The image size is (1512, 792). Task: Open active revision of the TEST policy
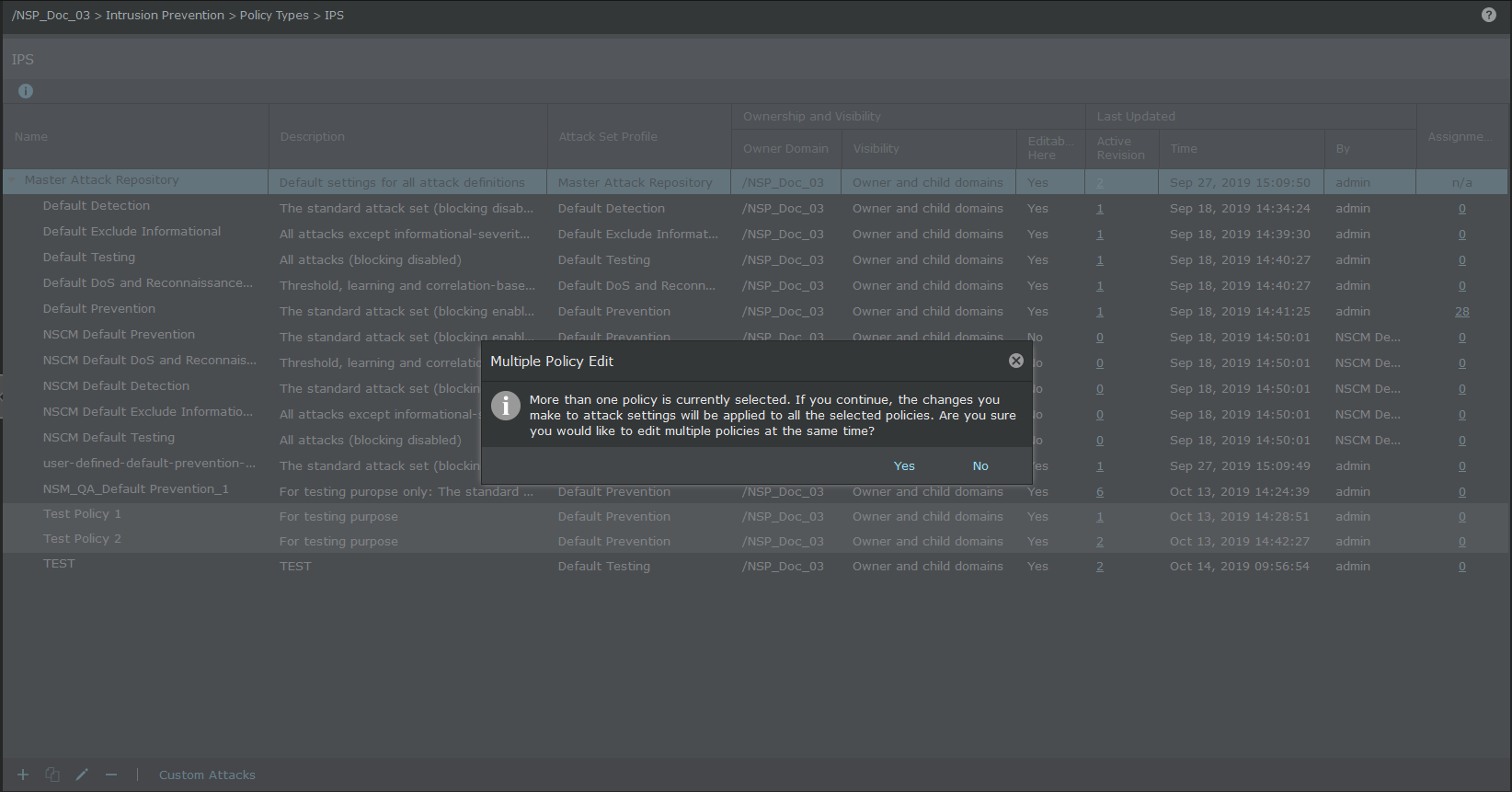click(x=1100, y=567)
